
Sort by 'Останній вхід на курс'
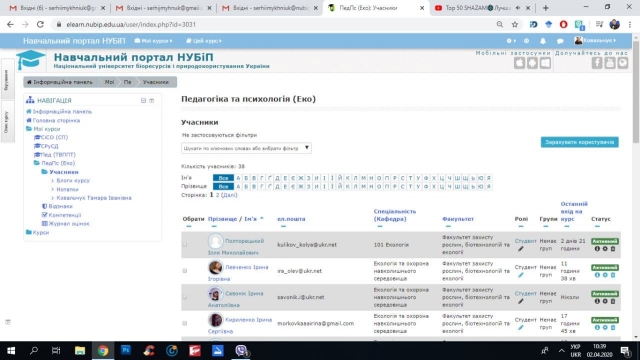point(574,211)
